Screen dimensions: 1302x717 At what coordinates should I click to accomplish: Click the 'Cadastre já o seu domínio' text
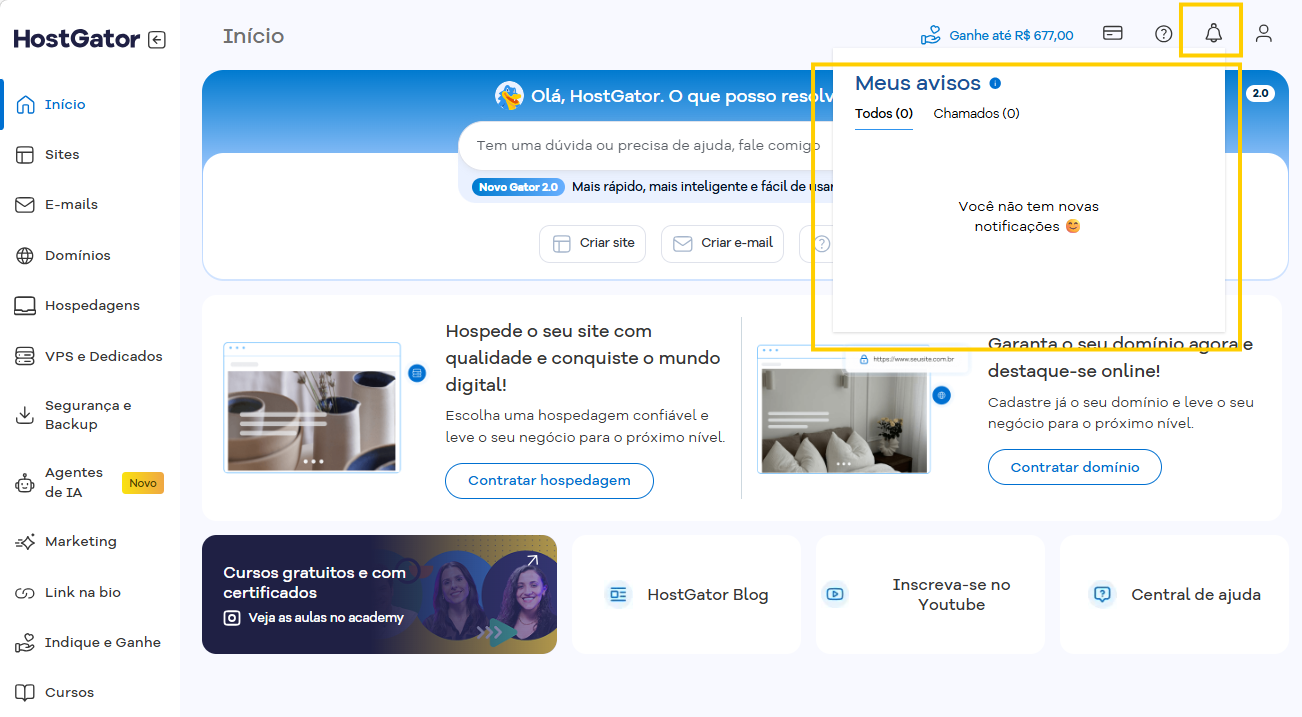tap(1121, 413)
